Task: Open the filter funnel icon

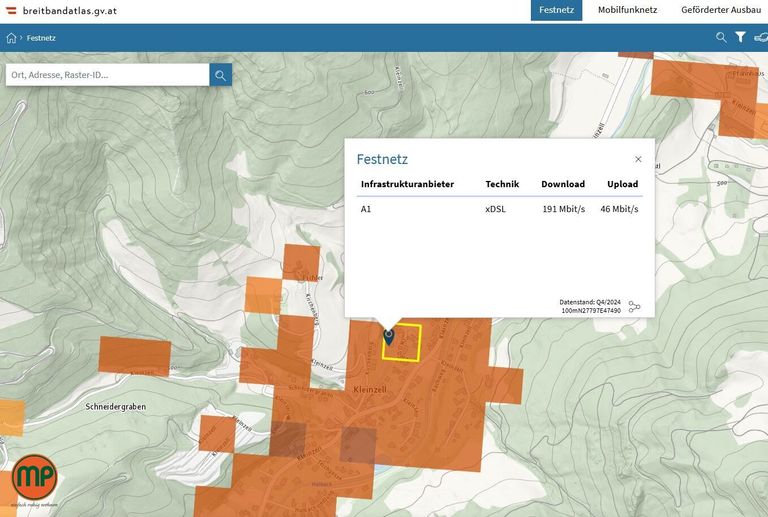Action: click(x=741, y=38)
